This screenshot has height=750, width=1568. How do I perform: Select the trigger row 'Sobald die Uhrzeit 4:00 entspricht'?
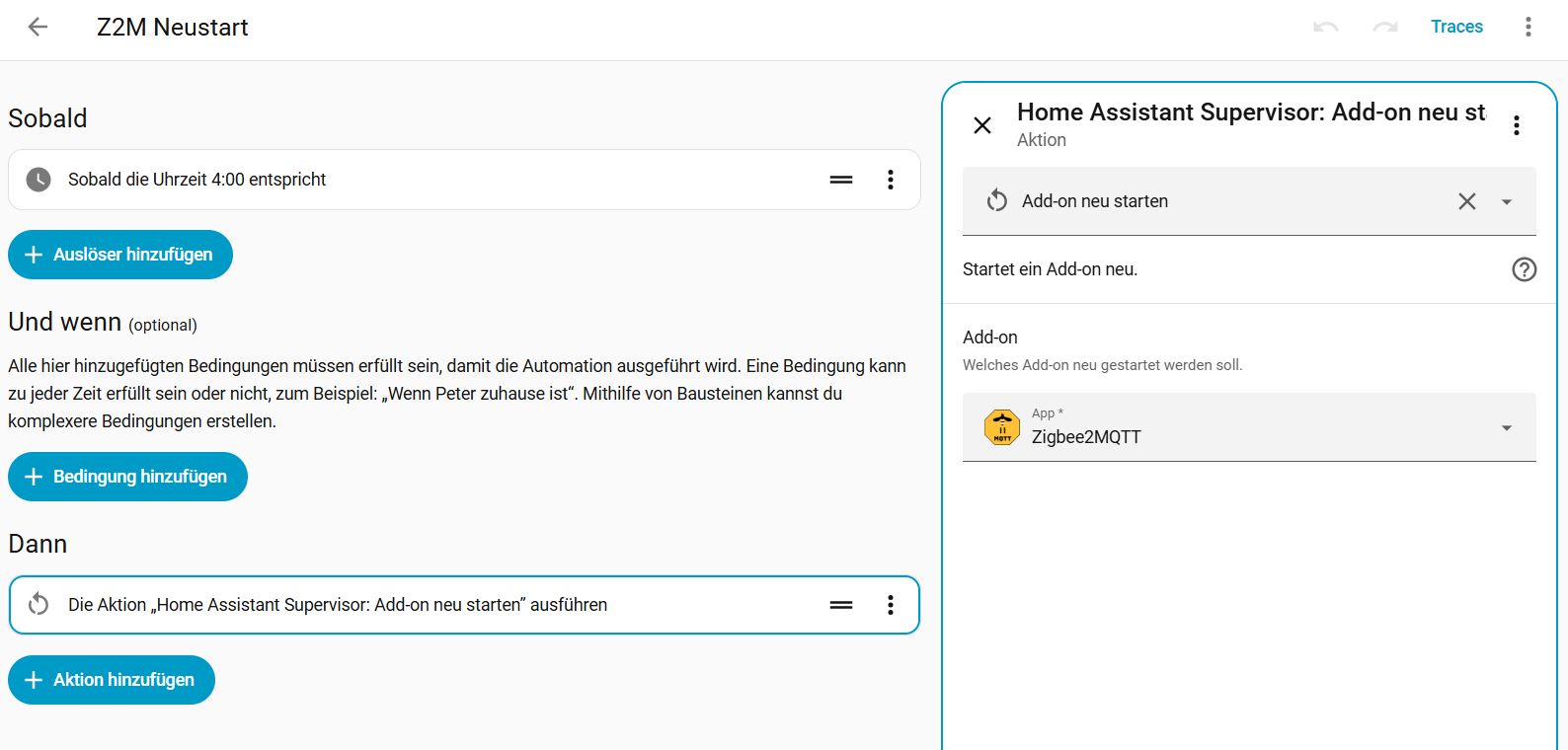tap(464, 180)
